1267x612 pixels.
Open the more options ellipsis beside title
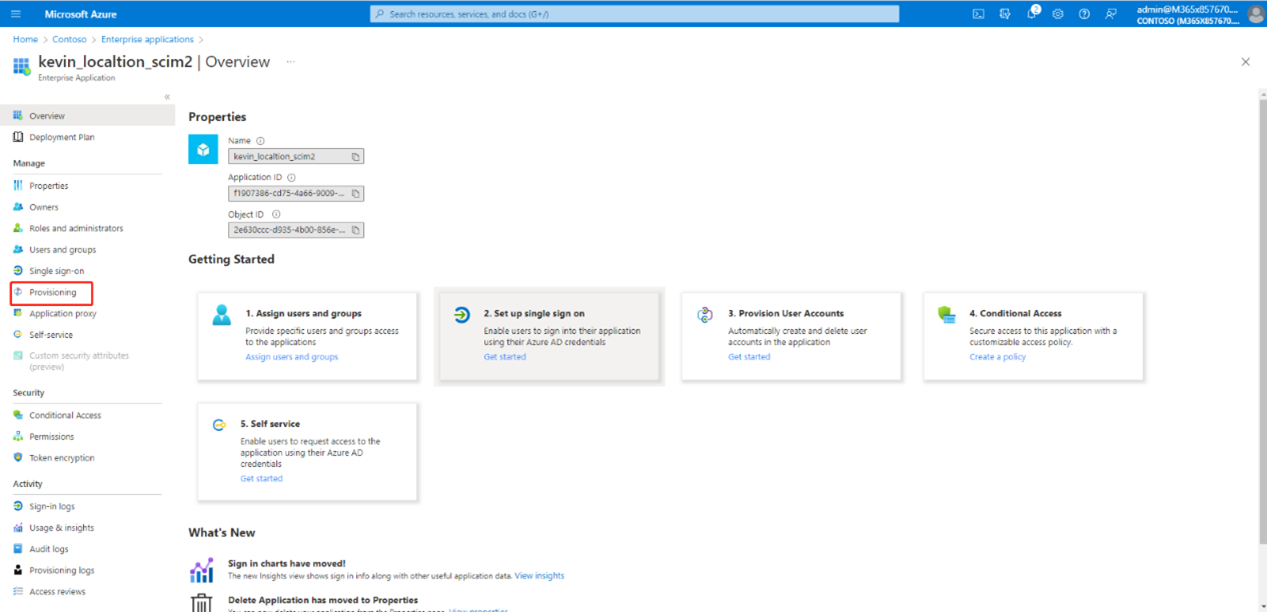coord(291,62)
